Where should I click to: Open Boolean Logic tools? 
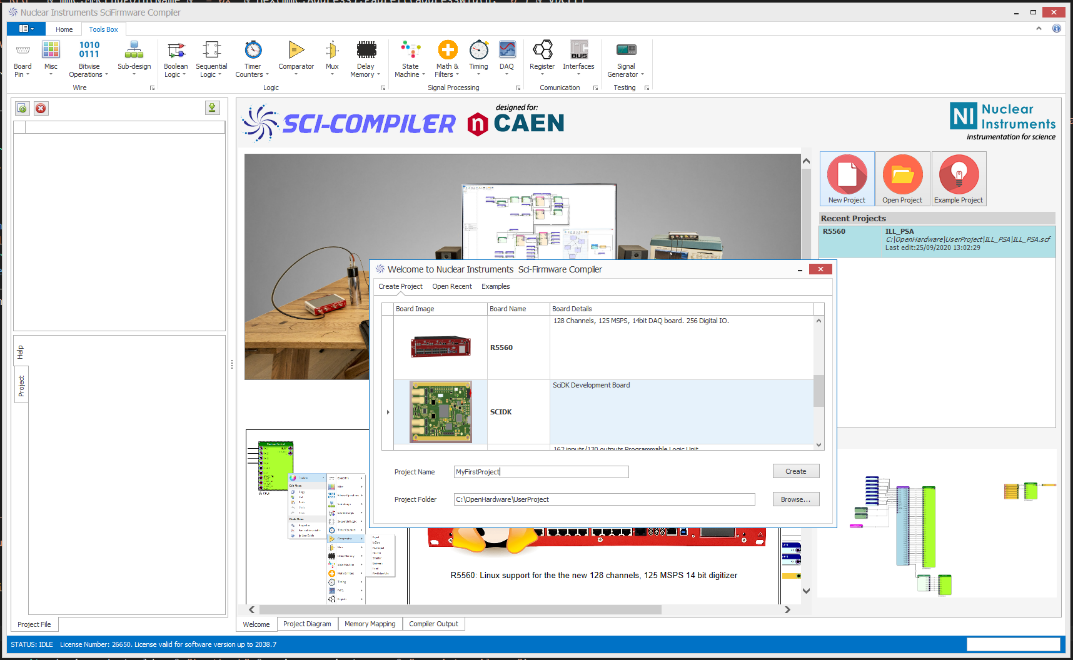pyautogui.click(x=176, y=59)
